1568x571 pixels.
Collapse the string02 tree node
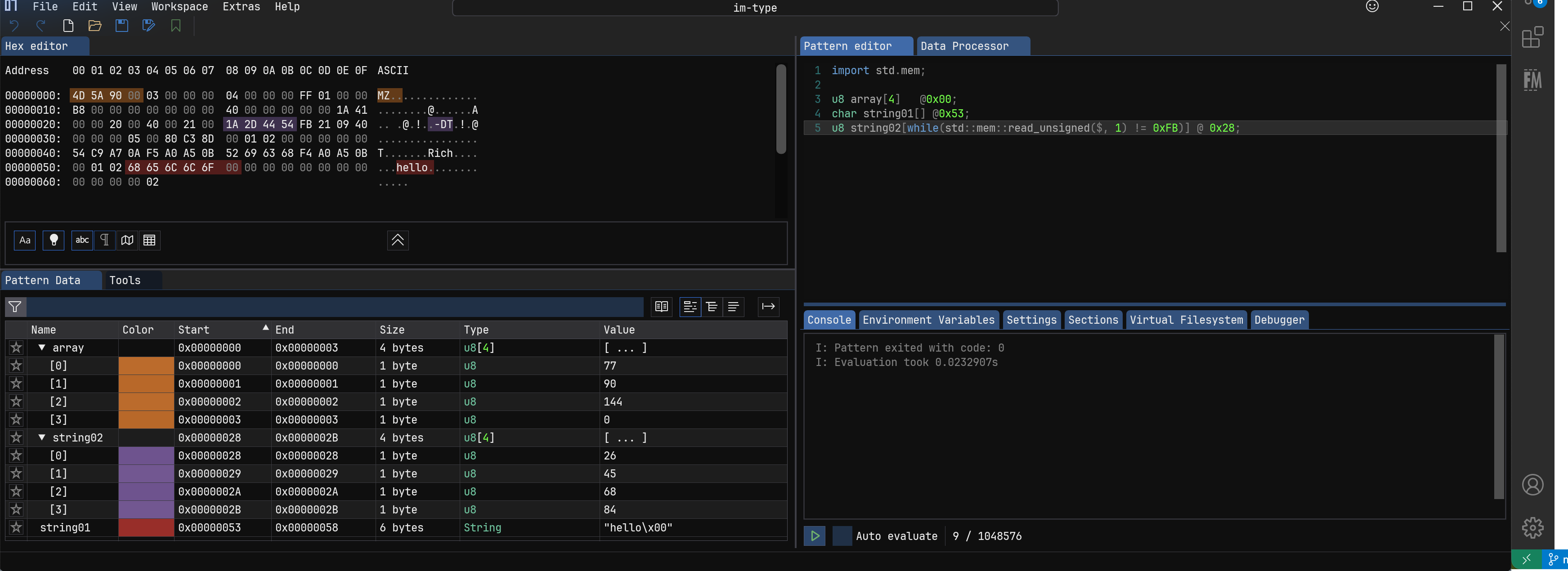point(42,437)
